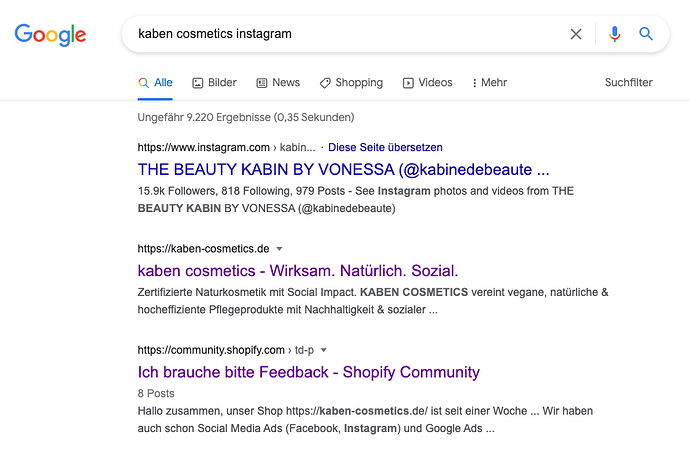Expand dropdown arrow beside community.shopify.com URL

coord(324,350)
